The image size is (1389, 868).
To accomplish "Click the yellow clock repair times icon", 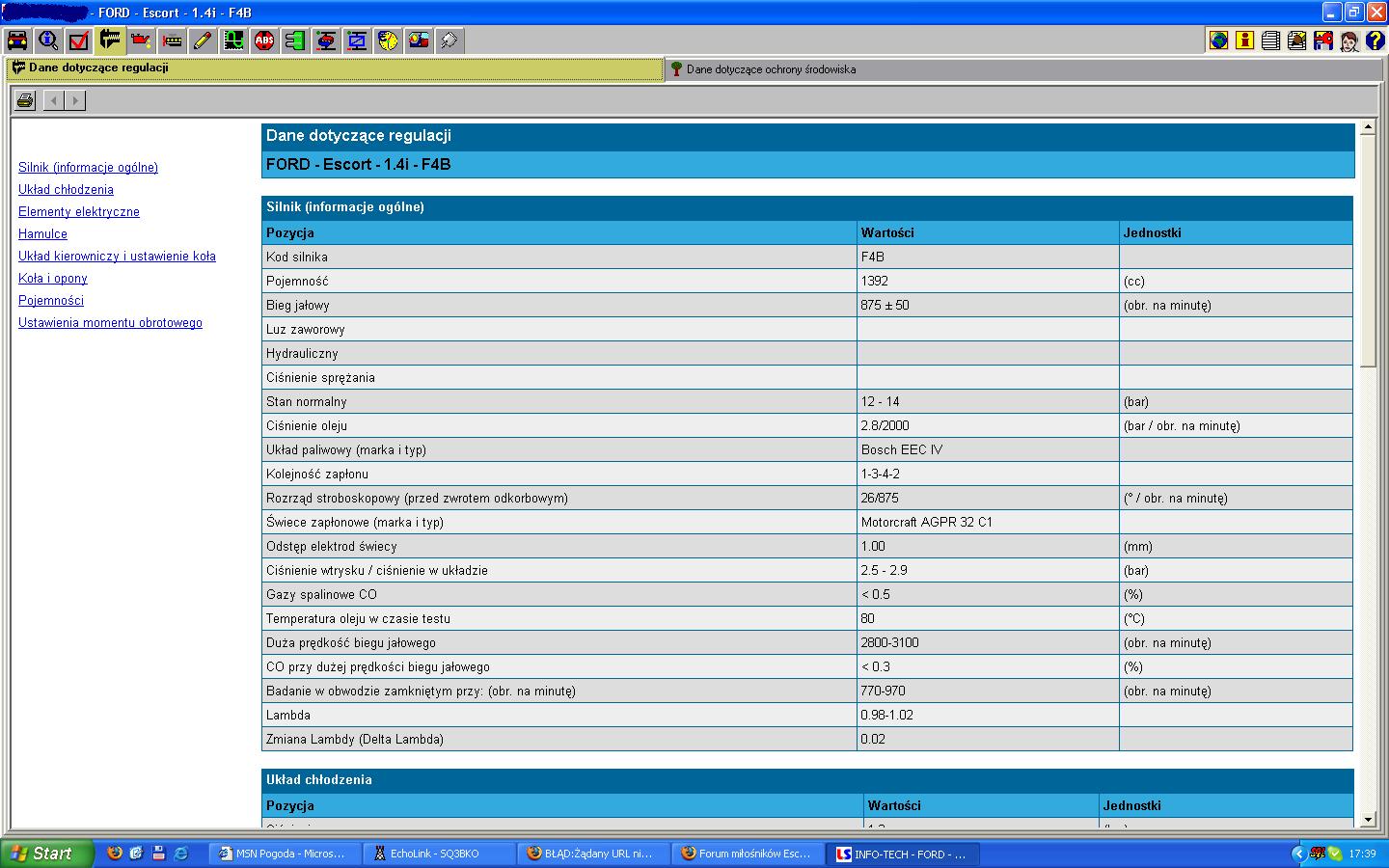I will click(388, 41).
